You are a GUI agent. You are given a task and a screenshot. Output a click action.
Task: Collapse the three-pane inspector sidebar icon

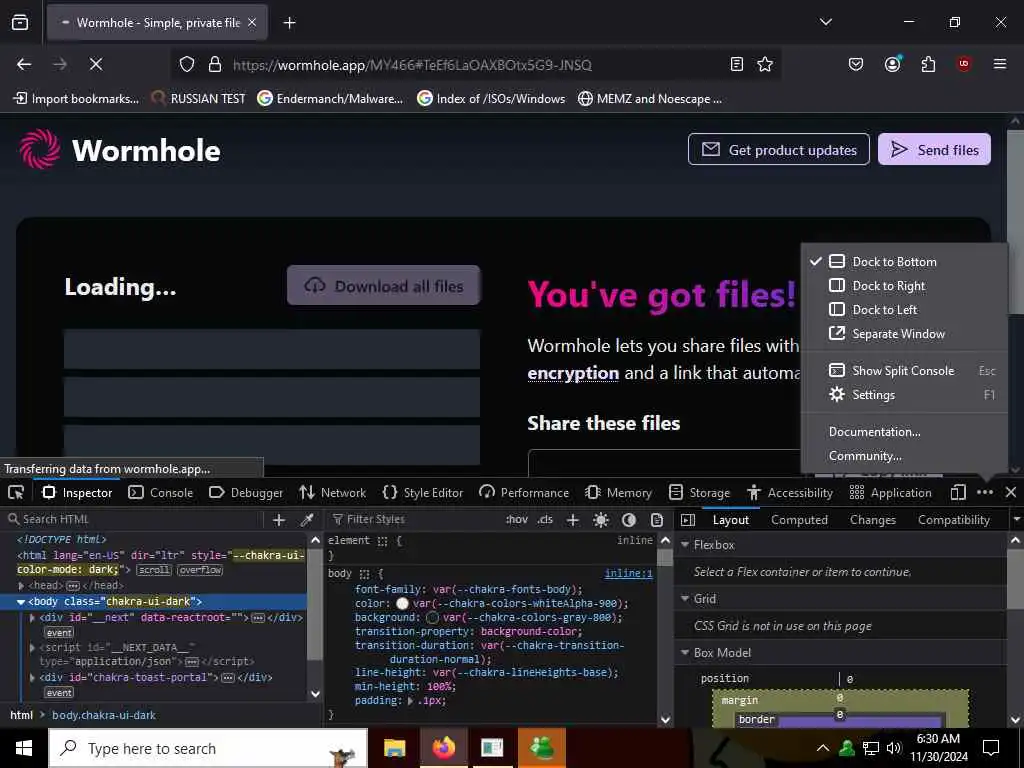[x=688, y=520]
